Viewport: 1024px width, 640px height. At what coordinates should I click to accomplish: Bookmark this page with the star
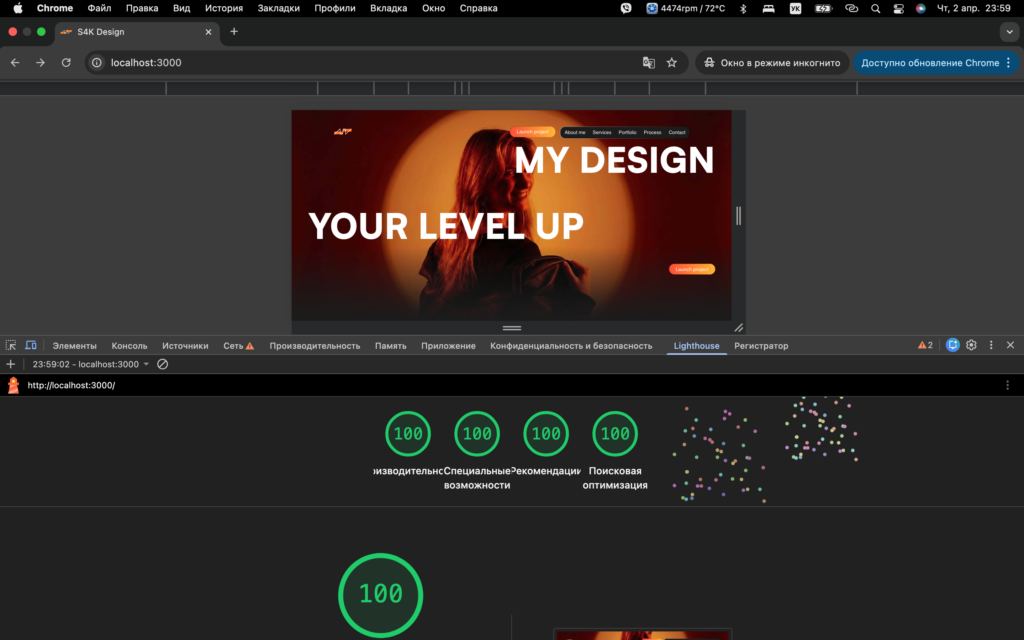click(671, 63)
